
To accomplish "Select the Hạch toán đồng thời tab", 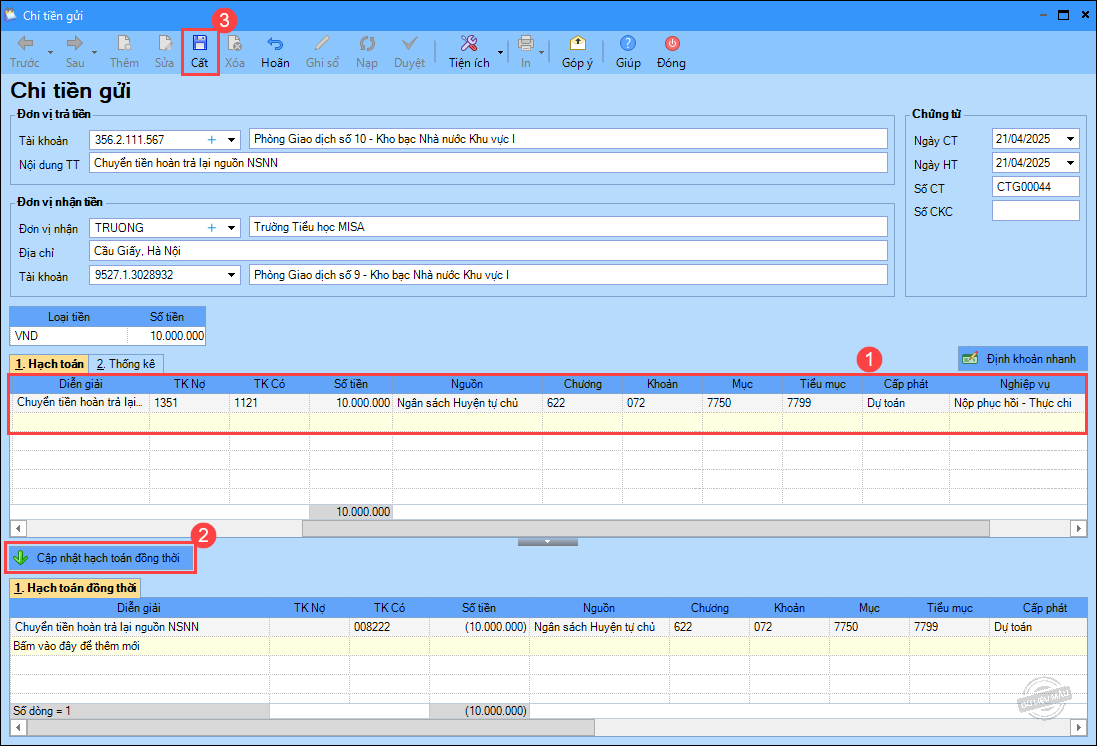I will tap(75, 588).
